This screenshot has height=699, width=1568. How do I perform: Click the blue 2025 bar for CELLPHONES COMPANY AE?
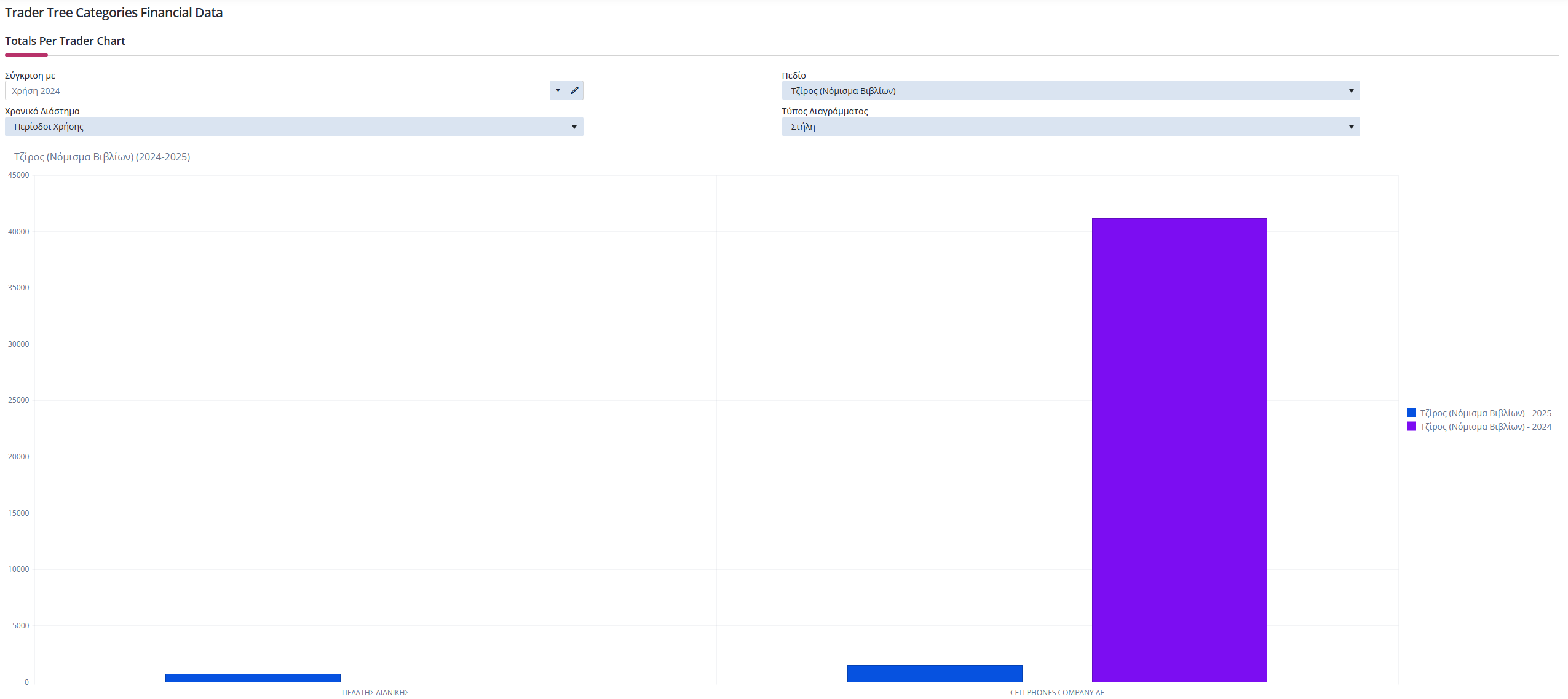click(935, 674)
